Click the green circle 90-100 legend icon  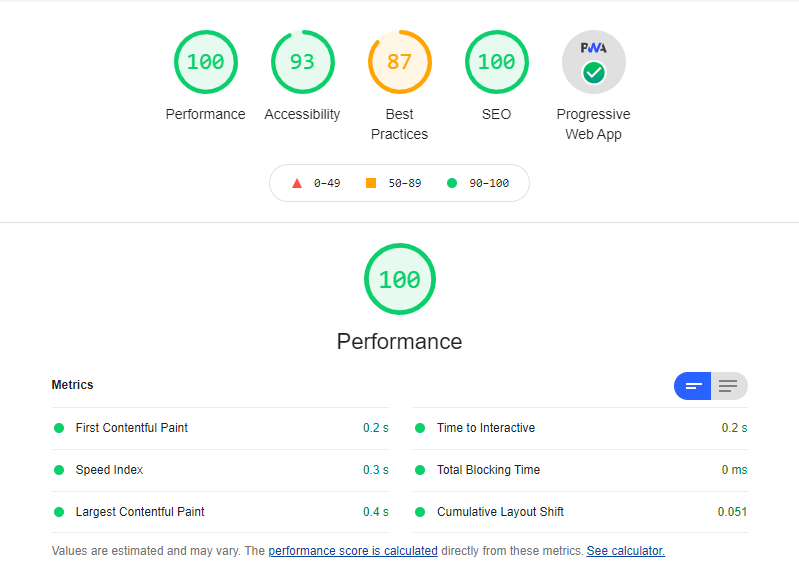click(x=452, y=183)
